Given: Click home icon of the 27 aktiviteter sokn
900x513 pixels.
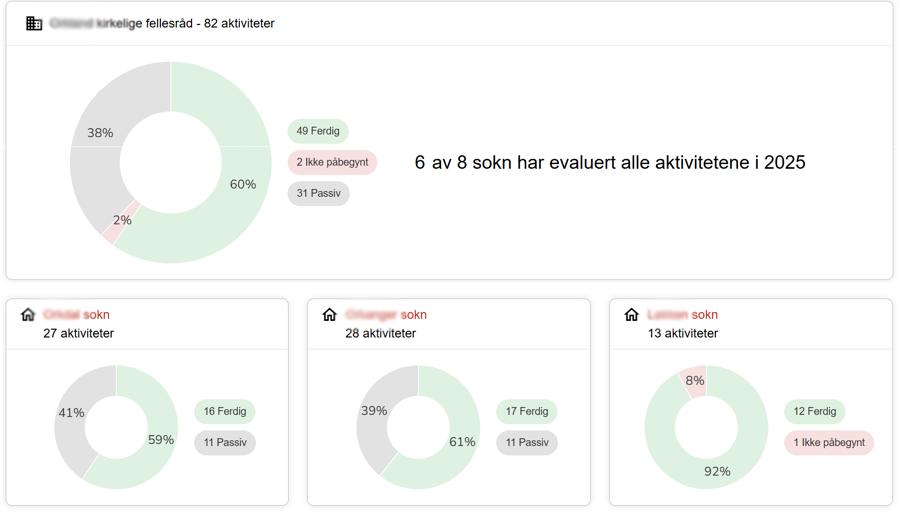Looking at the screenshot, I should coord(28,315).
